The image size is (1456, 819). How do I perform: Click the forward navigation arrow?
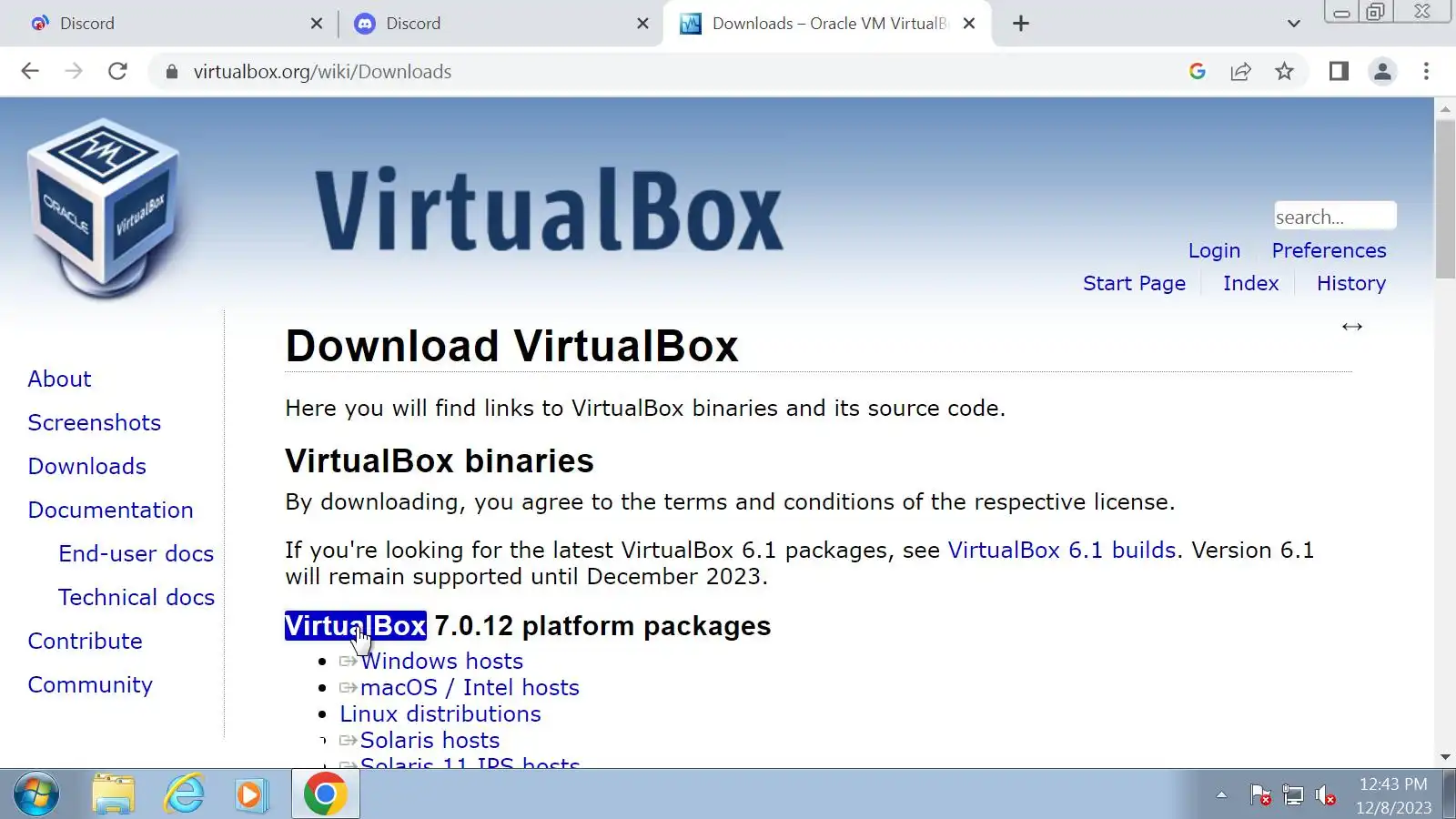pos(74,71)
